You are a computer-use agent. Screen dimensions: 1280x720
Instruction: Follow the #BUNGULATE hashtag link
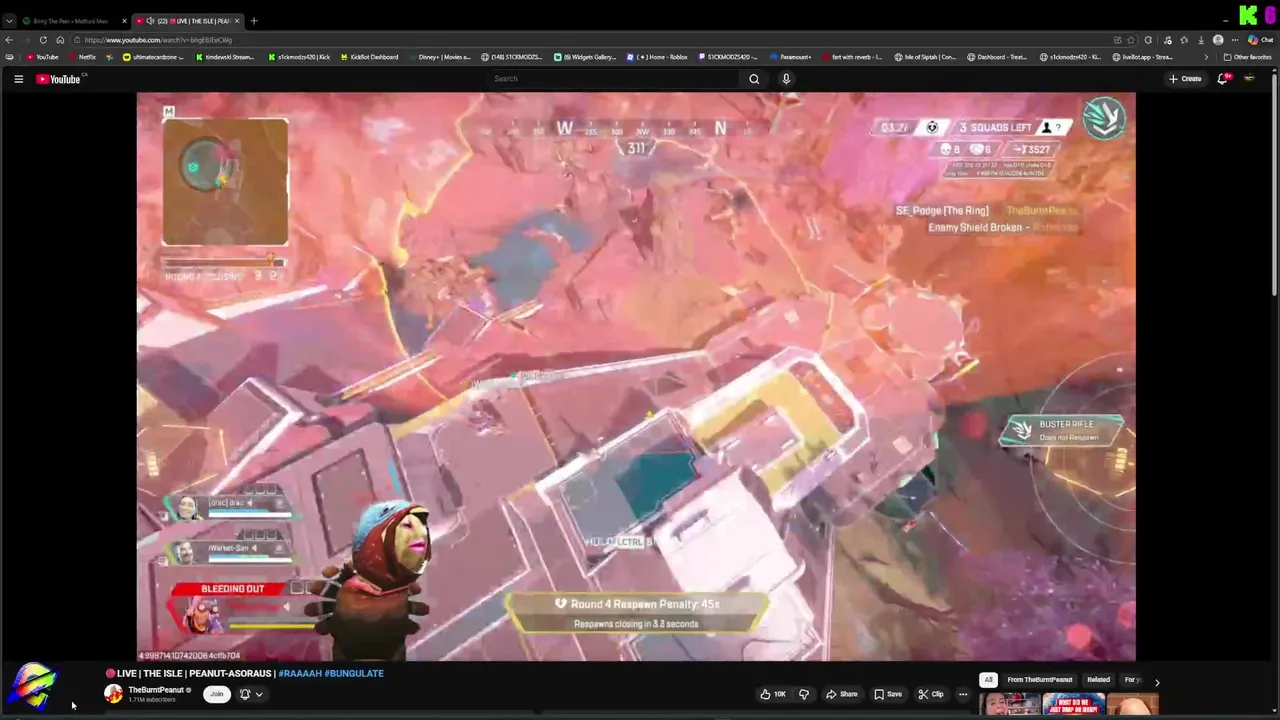tap(354, 674)
